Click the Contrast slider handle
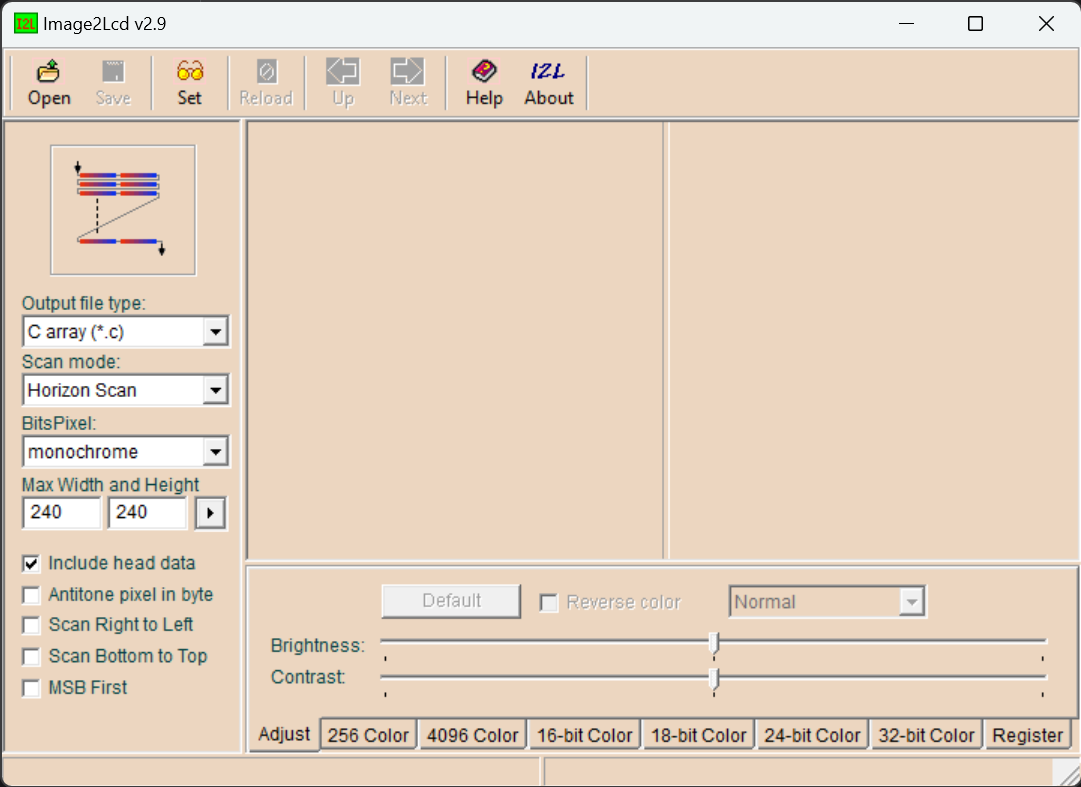Screen dimensions: 1081x787 point(714,679)
